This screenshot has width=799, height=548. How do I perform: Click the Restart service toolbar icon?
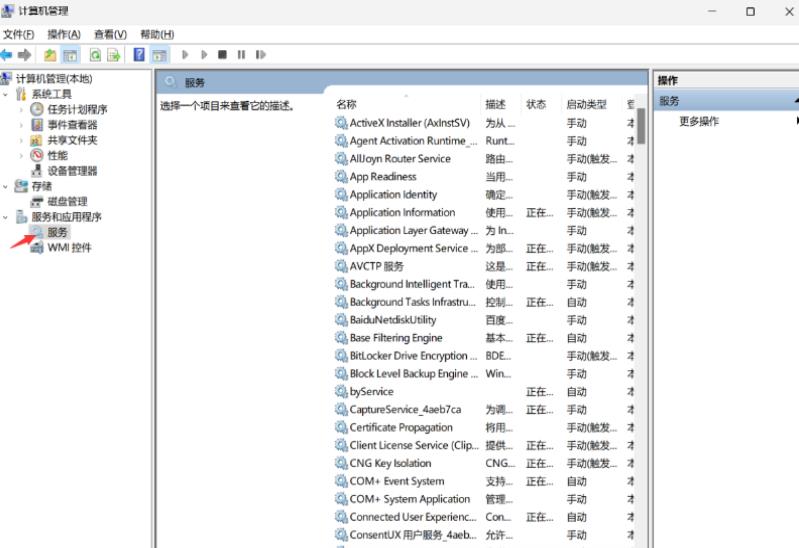[261, 55]
